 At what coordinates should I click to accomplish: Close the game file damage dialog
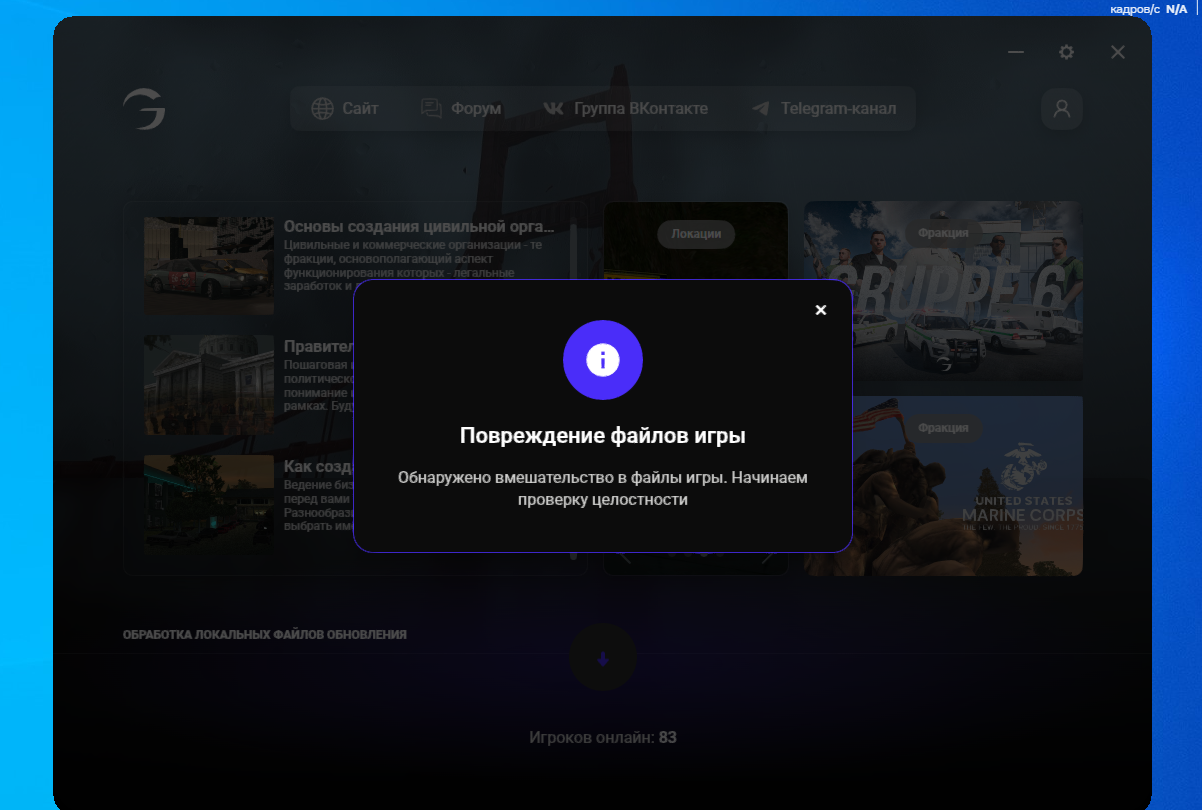(821, 310)
